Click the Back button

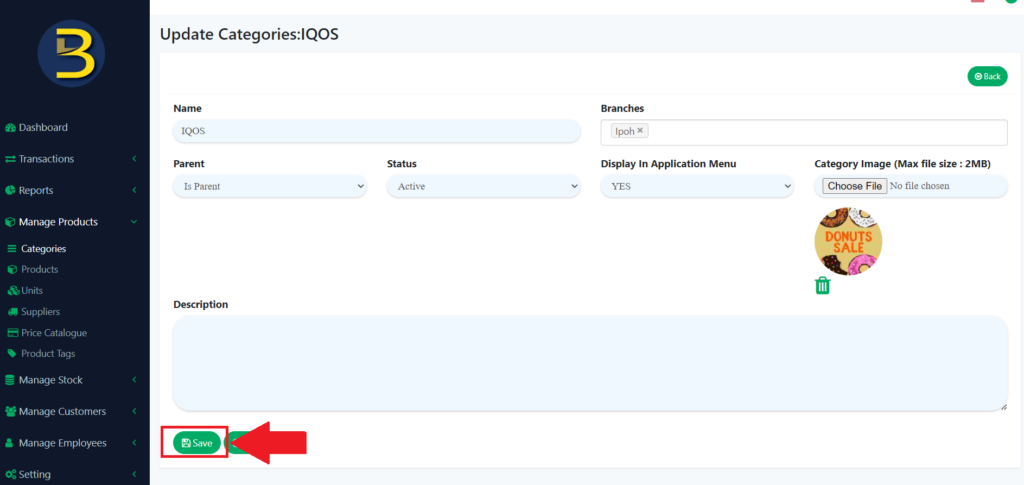pyautogui.click(x=986, y=76)
